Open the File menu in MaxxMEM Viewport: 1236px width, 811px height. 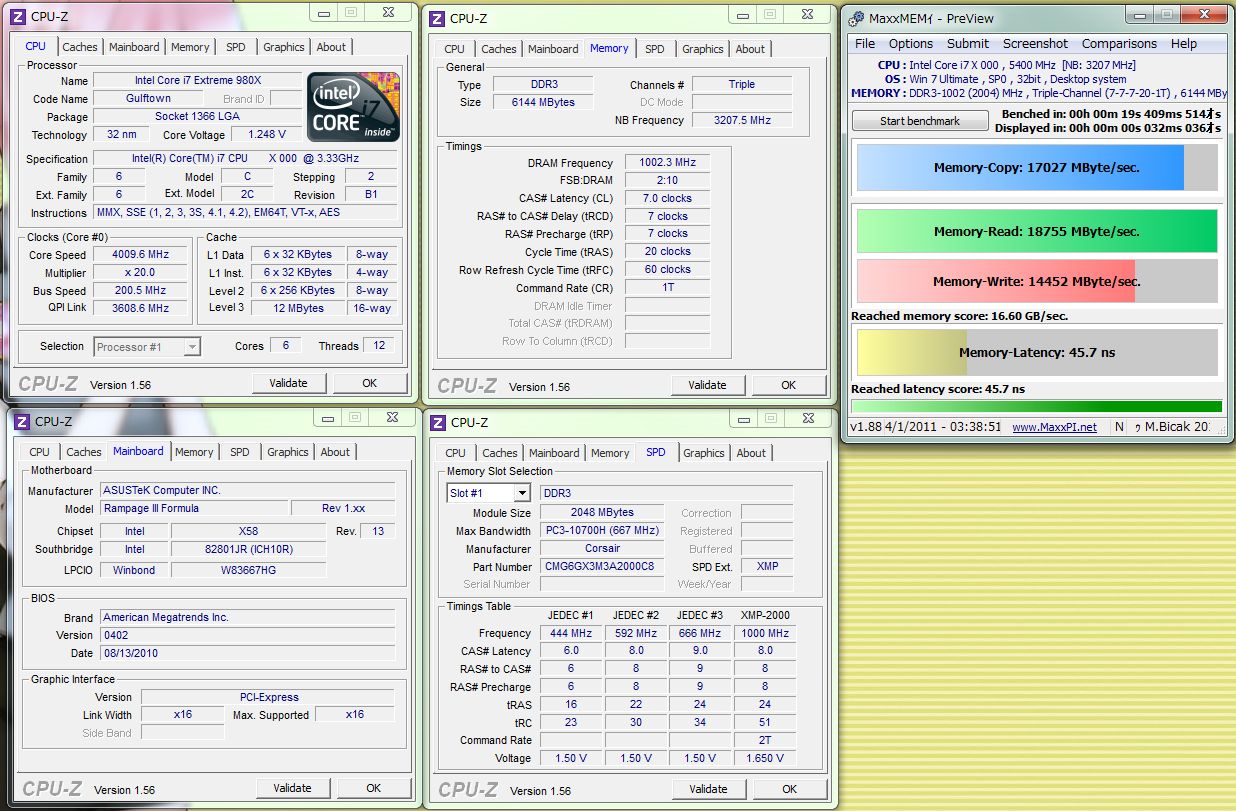coord(865,44)
